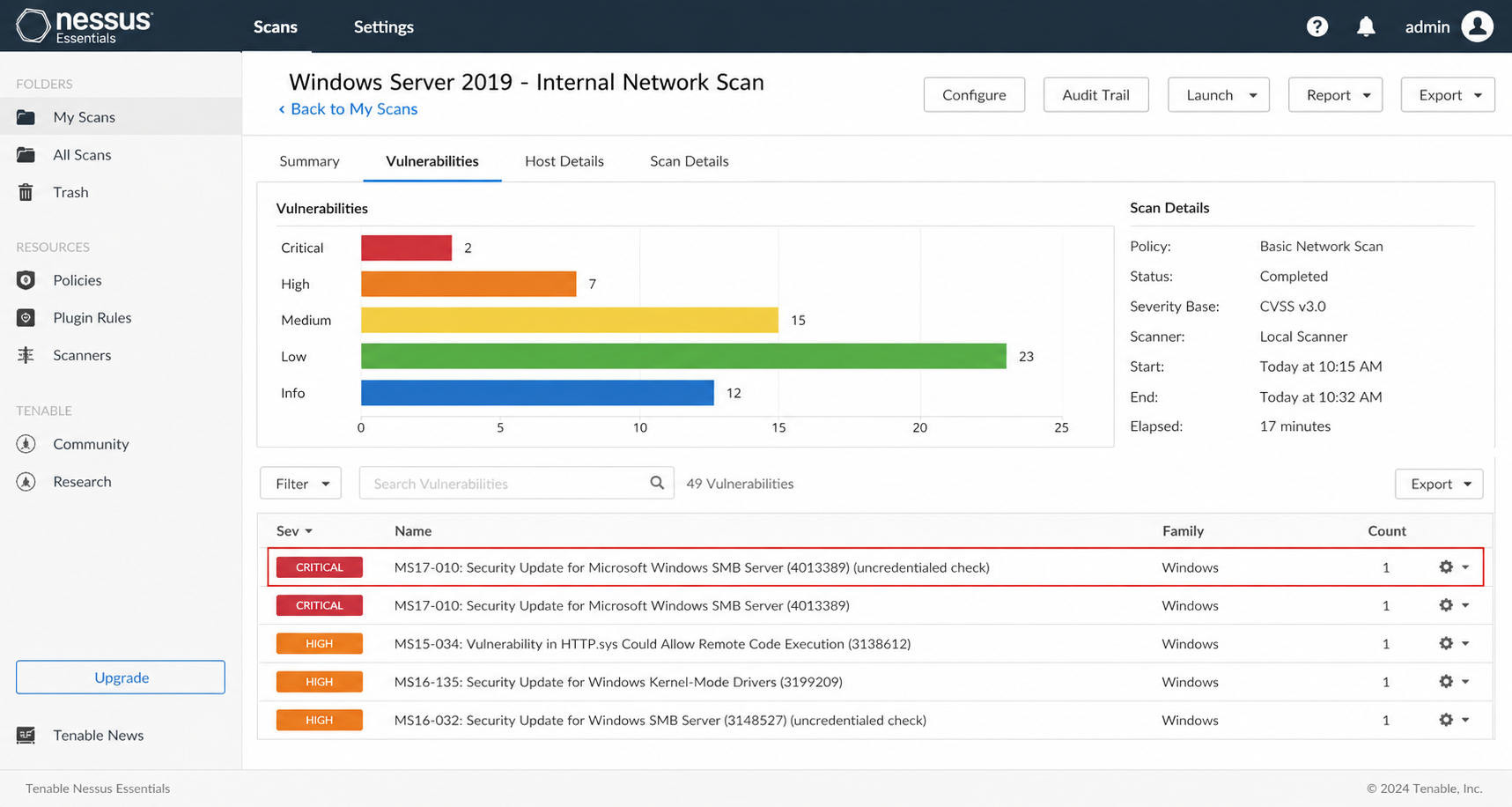Image resolution: width=1512 pixels, height=807 pixels.
Task: Click the Plugin Rules icon
Action: (x=26, y=318)
